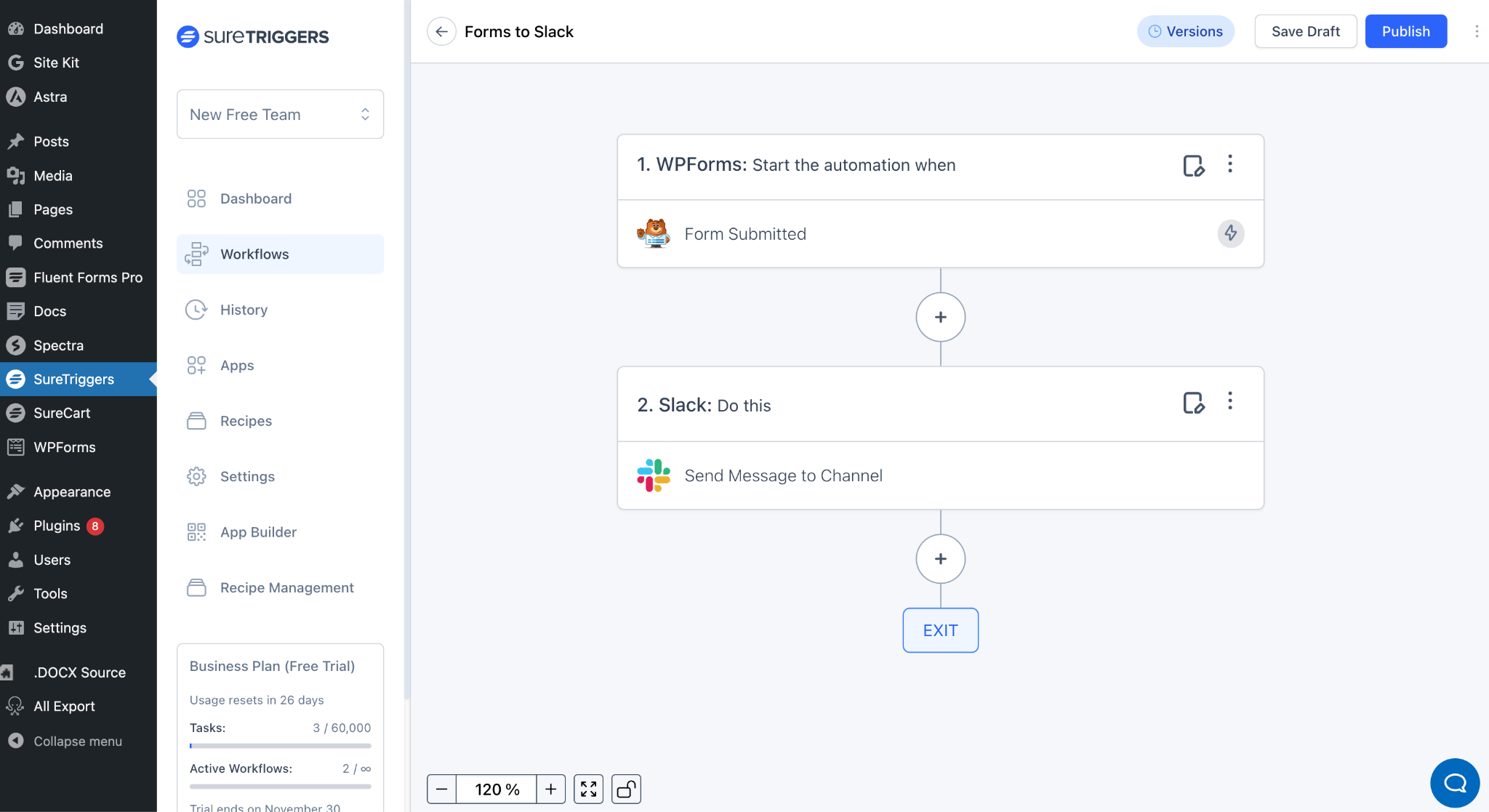This screenshot has height=812, width=1489.
Task: Open SureCart menu item
Action: coord(79,413)
